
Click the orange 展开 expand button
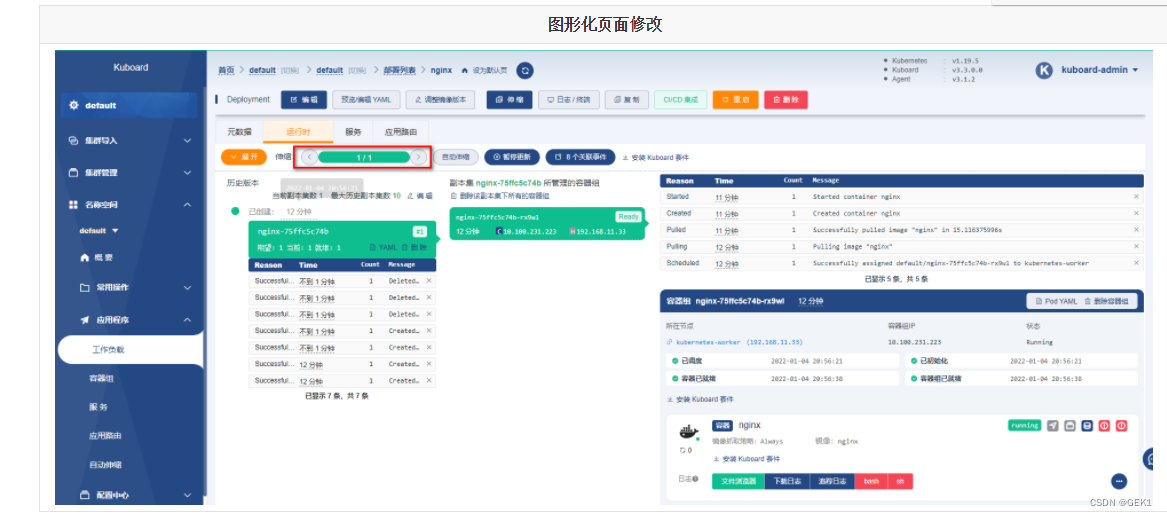243,157
